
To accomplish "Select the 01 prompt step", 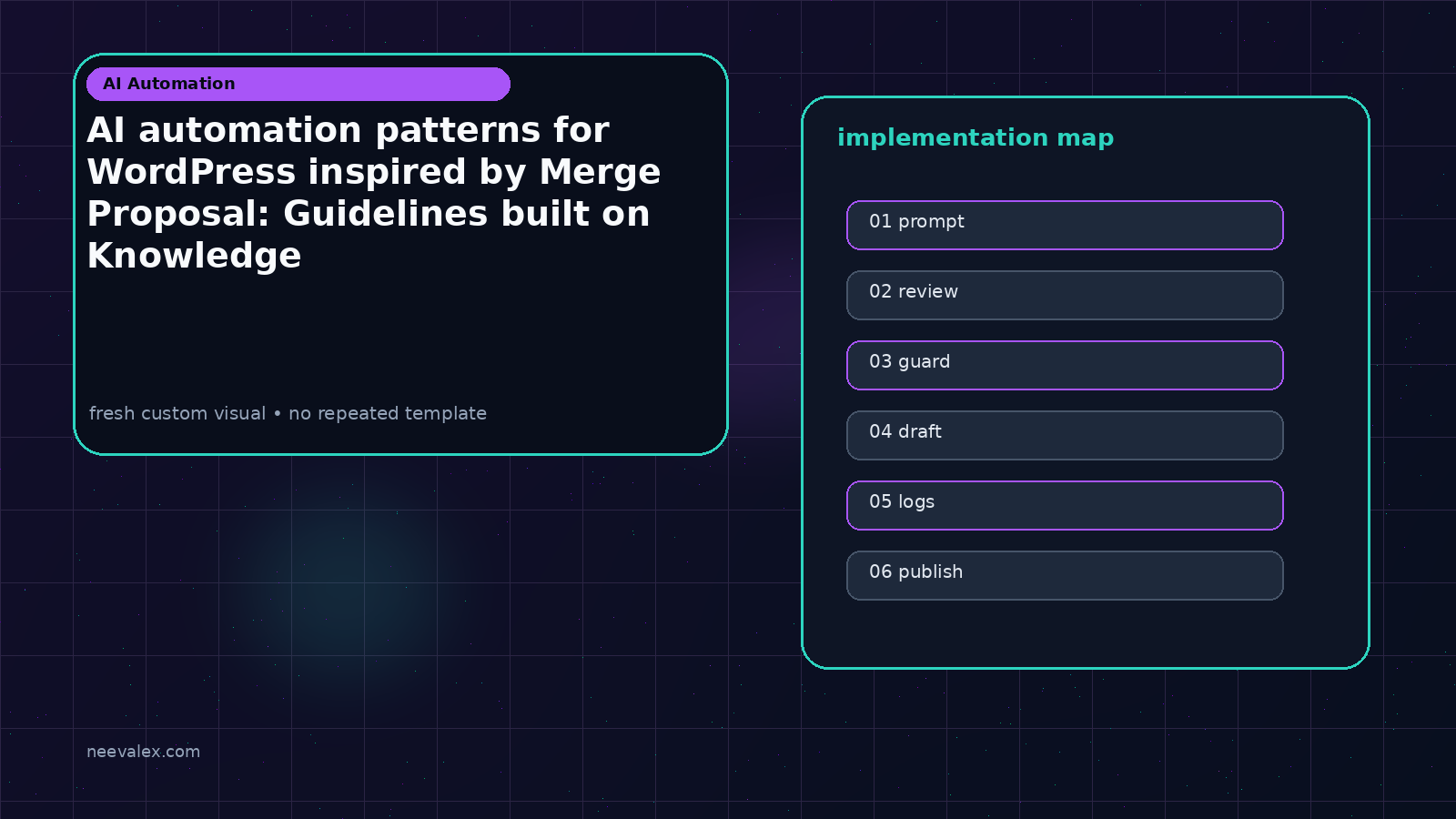I will pyautogui.click(x=1065, y=225).
